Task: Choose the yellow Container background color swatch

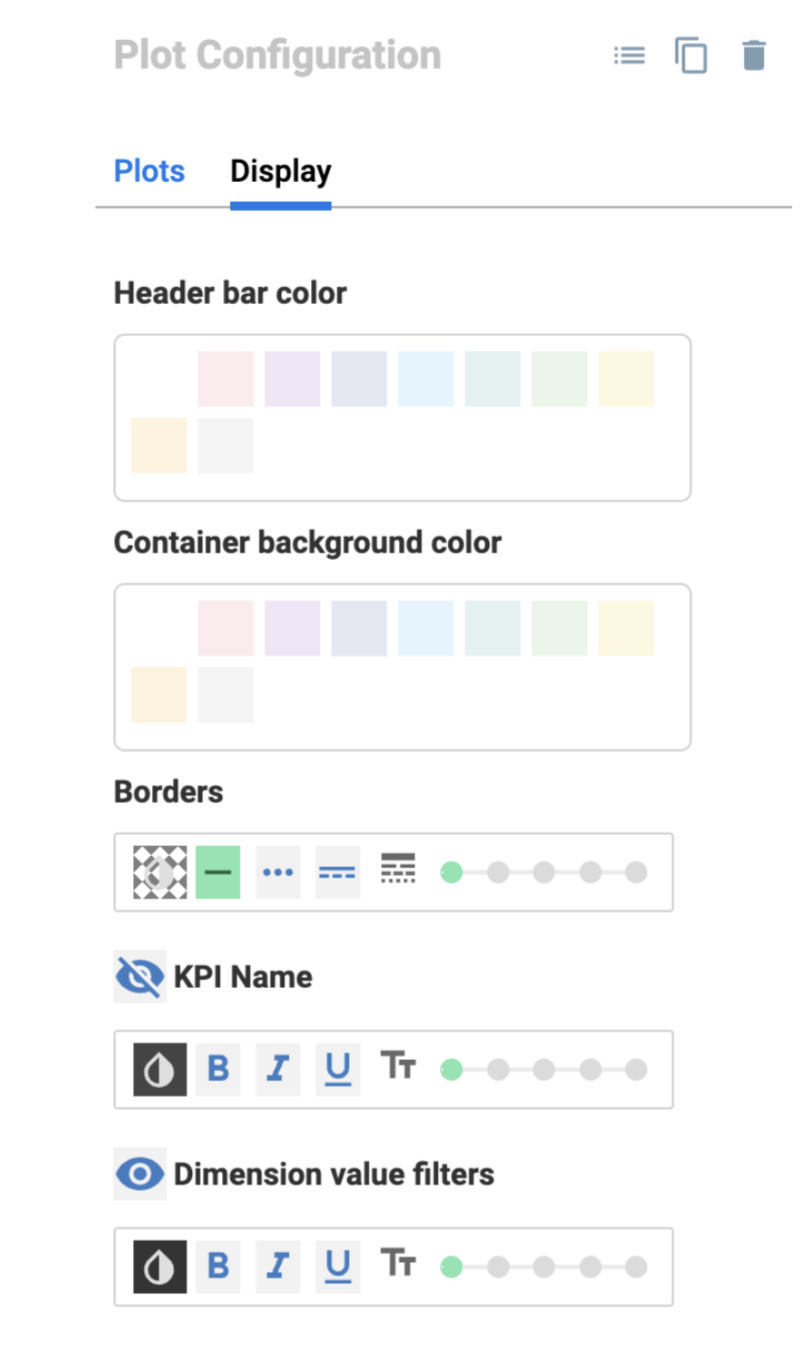Action: (x=626, y=628)
